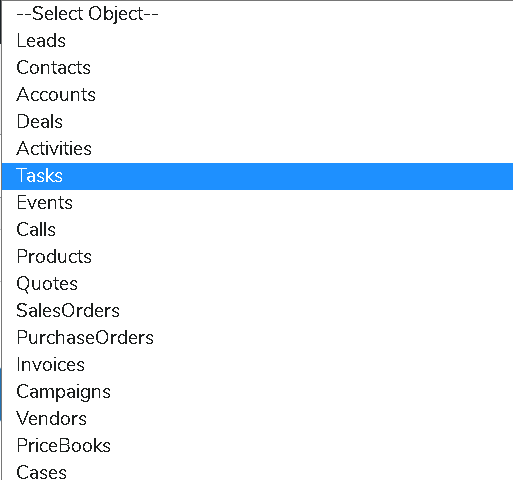
Task: Pick the Contacts option
Action: pyautogui.click(x=257, y=68)
